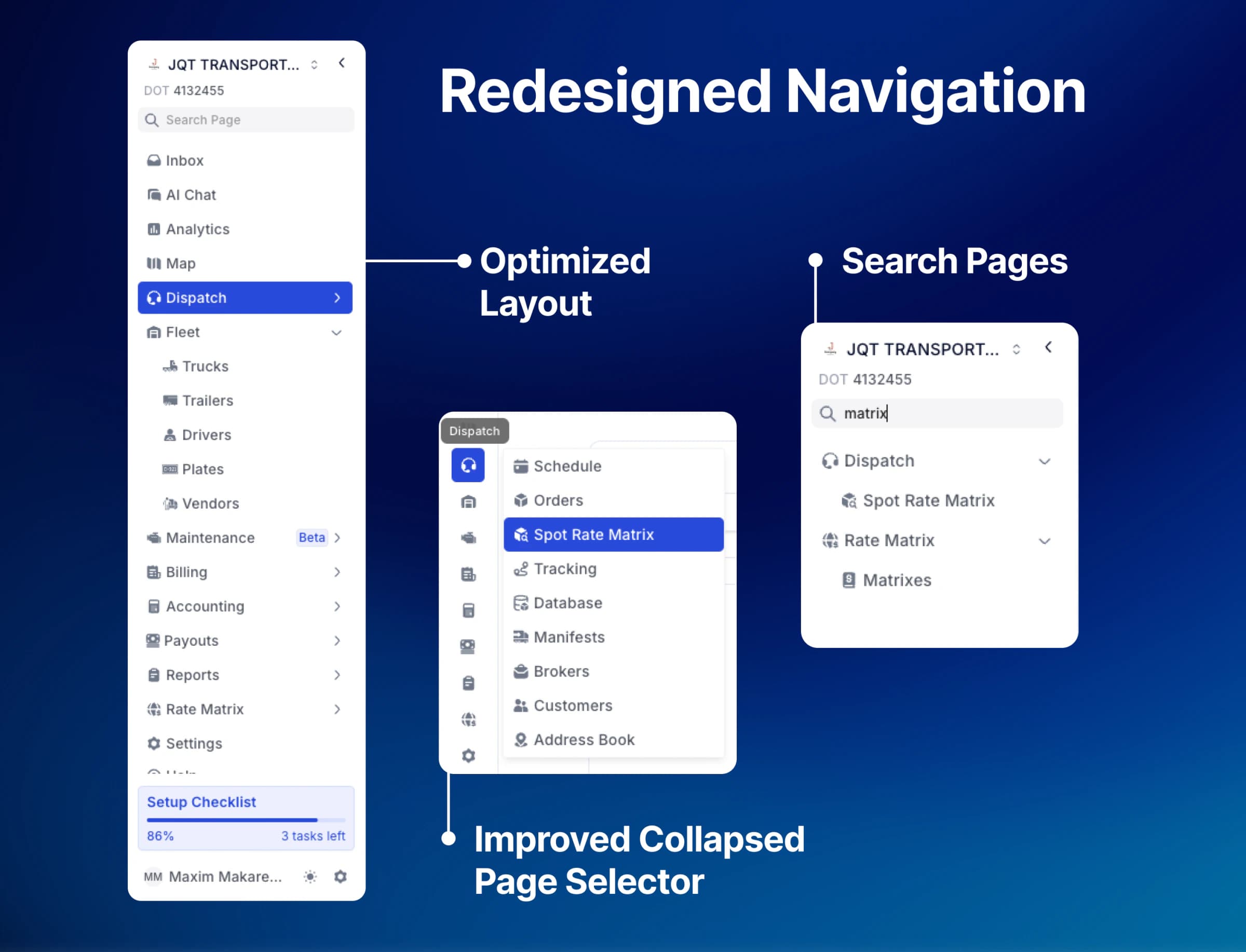
Task: Collapse the Fleet section chevron
Action: click(336, 333)
